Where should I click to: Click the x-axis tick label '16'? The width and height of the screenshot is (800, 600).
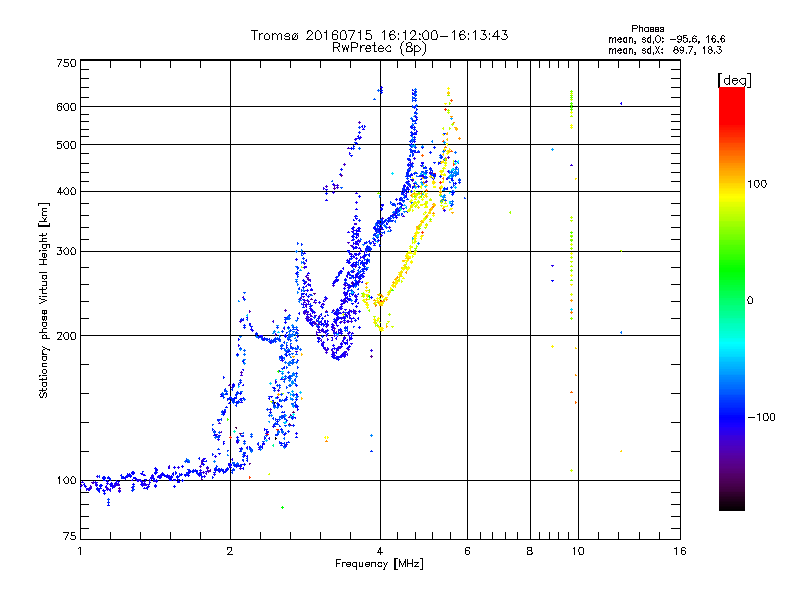coord(680,551)
